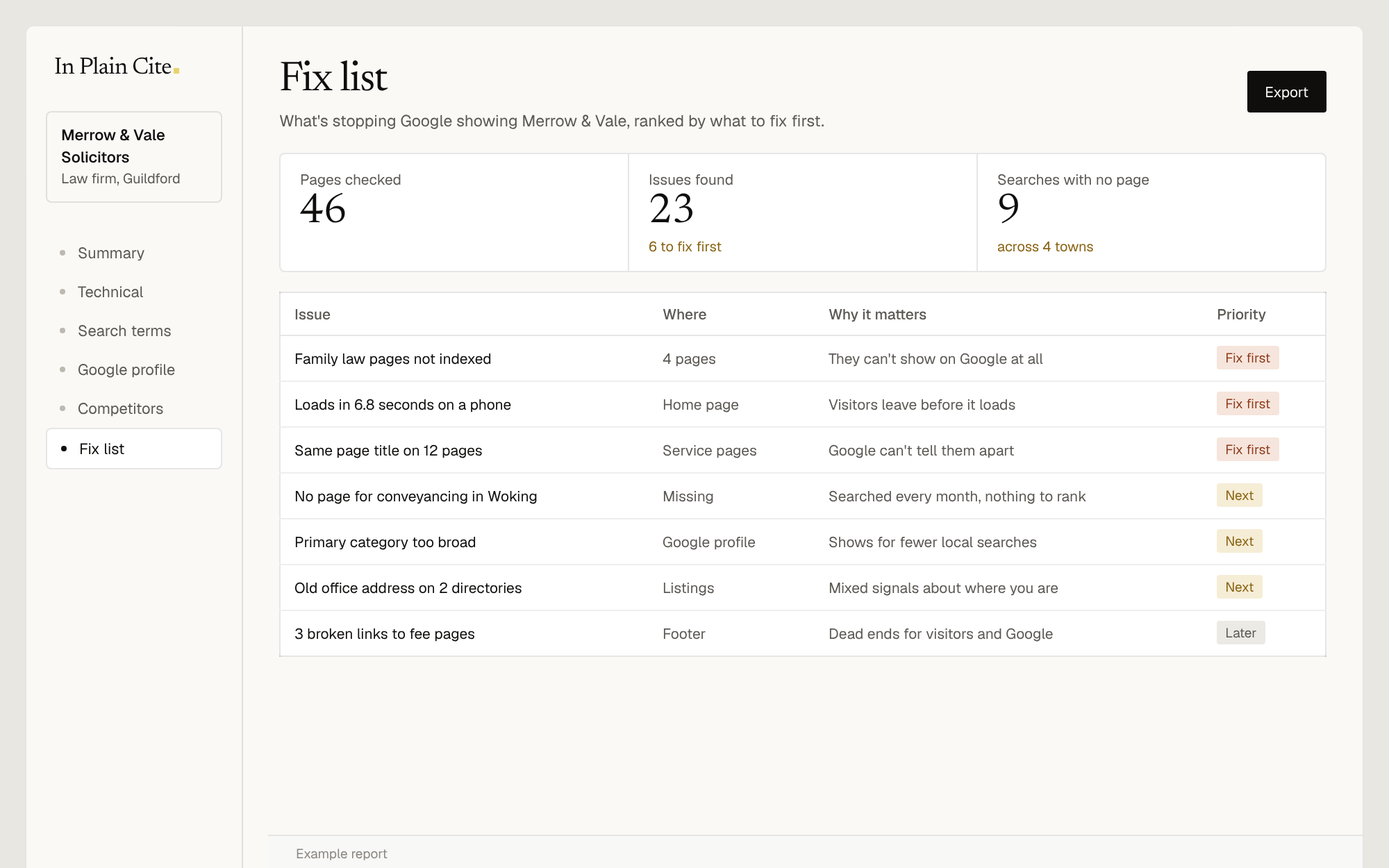Click 'Dead ends for visitors and Google'

pyautogui.click(x=940, y=634)
